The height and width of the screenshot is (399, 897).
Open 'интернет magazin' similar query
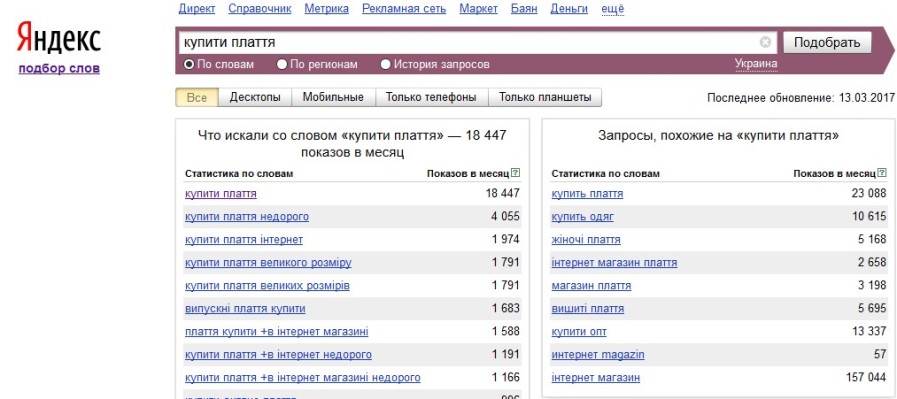[598, 354]
